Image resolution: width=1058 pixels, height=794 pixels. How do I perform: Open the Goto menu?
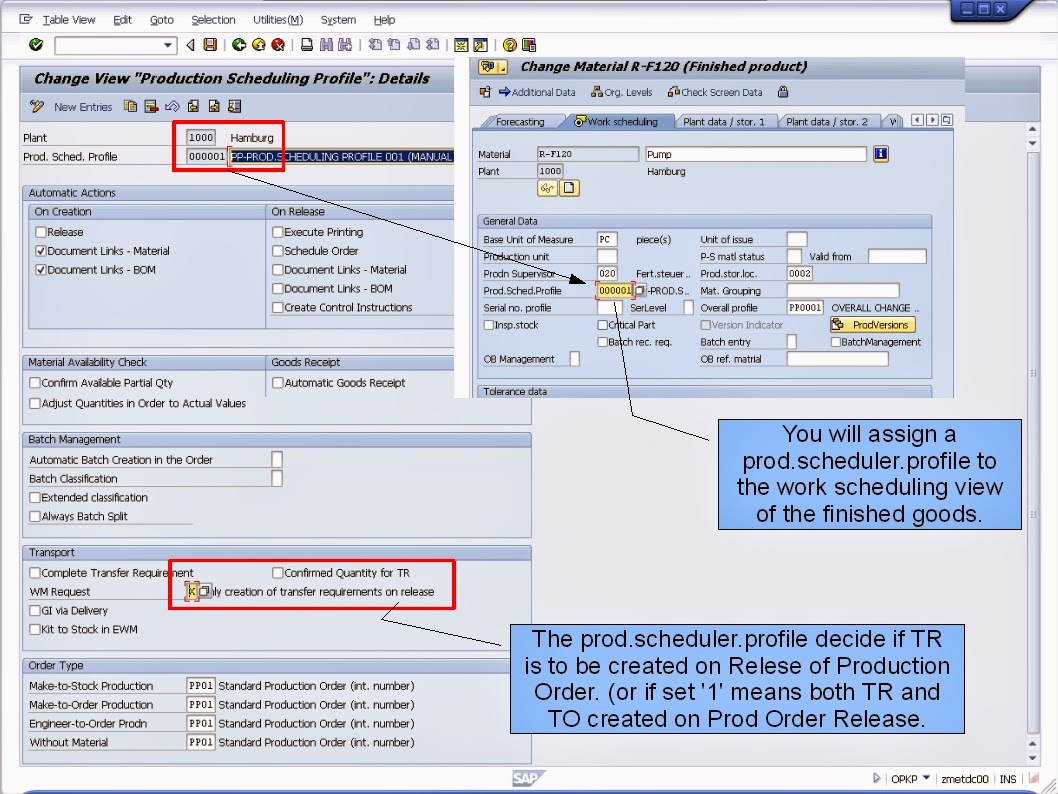pyautogui.click(x=162, y=20)
